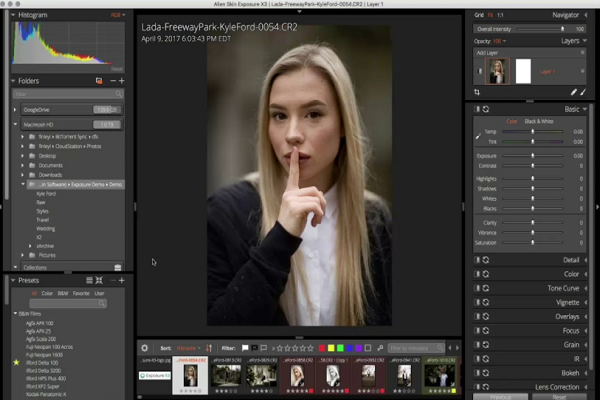Show All presets tab

tap(34, 293)
